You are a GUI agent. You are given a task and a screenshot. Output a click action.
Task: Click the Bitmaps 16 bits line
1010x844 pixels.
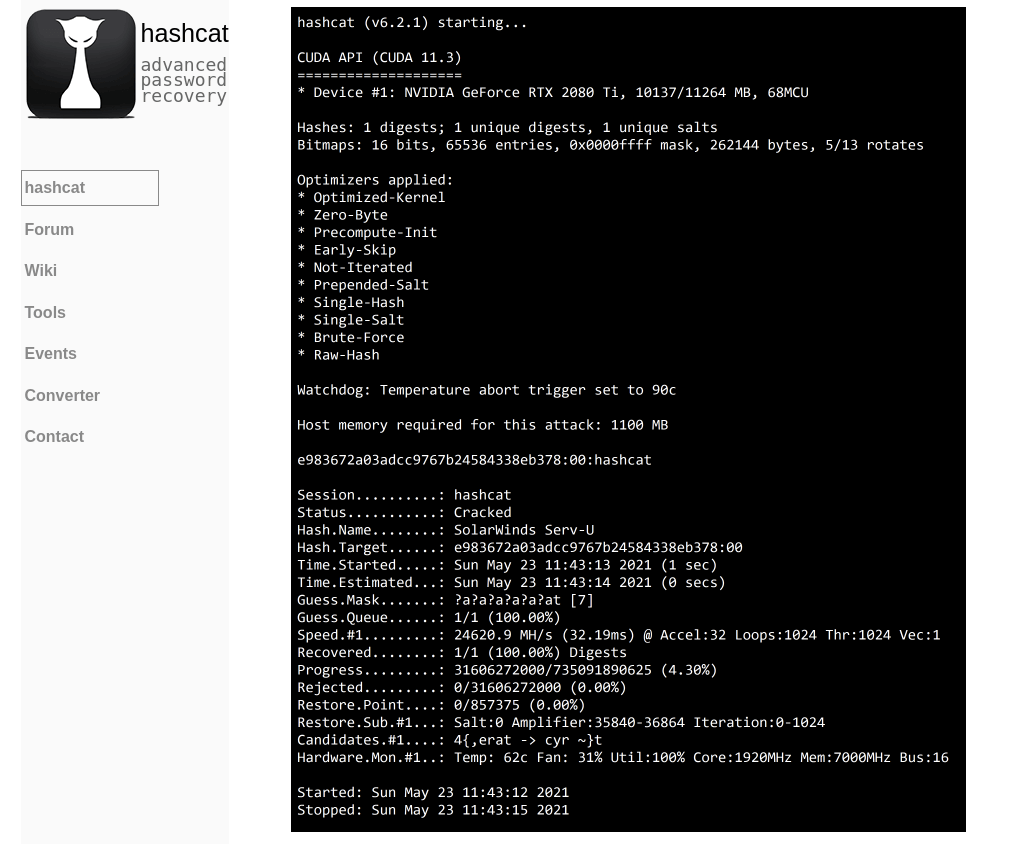(x=610, y=145)
